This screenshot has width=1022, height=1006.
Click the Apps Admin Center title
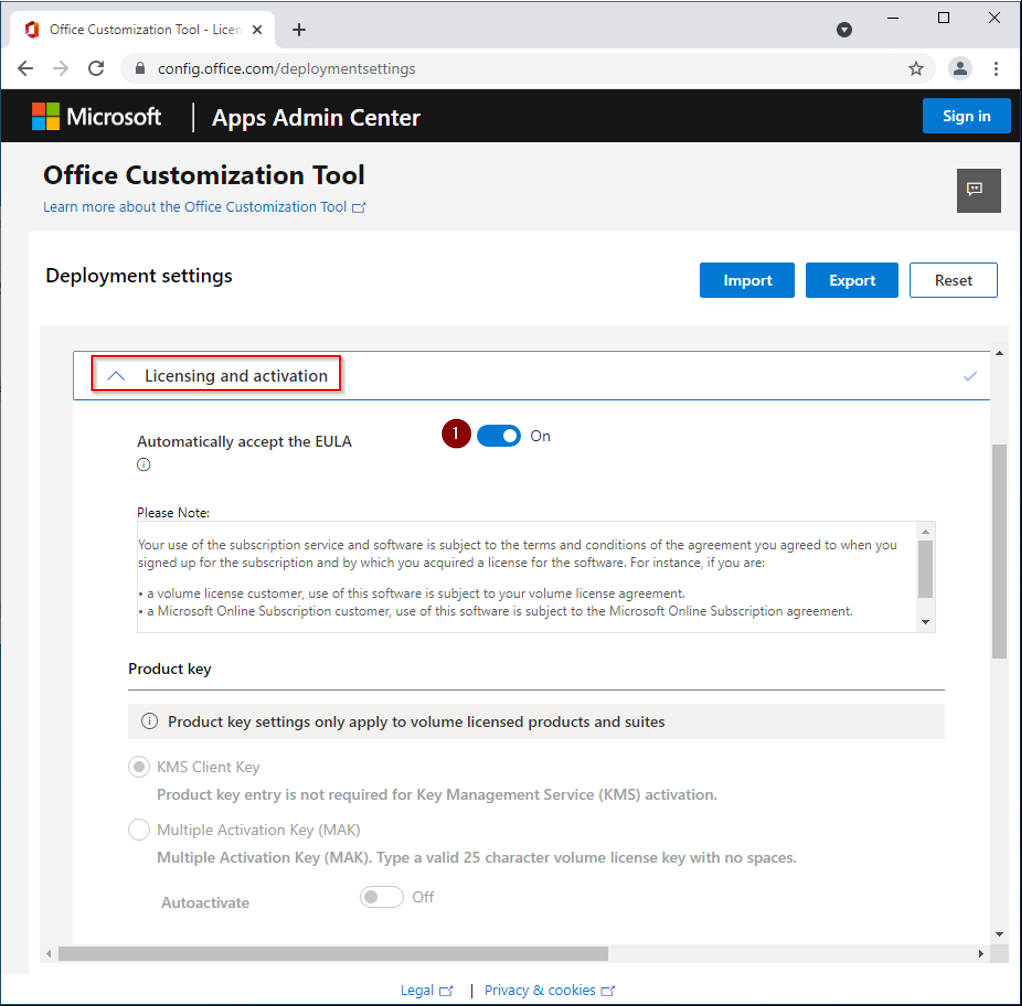[316, 118]
